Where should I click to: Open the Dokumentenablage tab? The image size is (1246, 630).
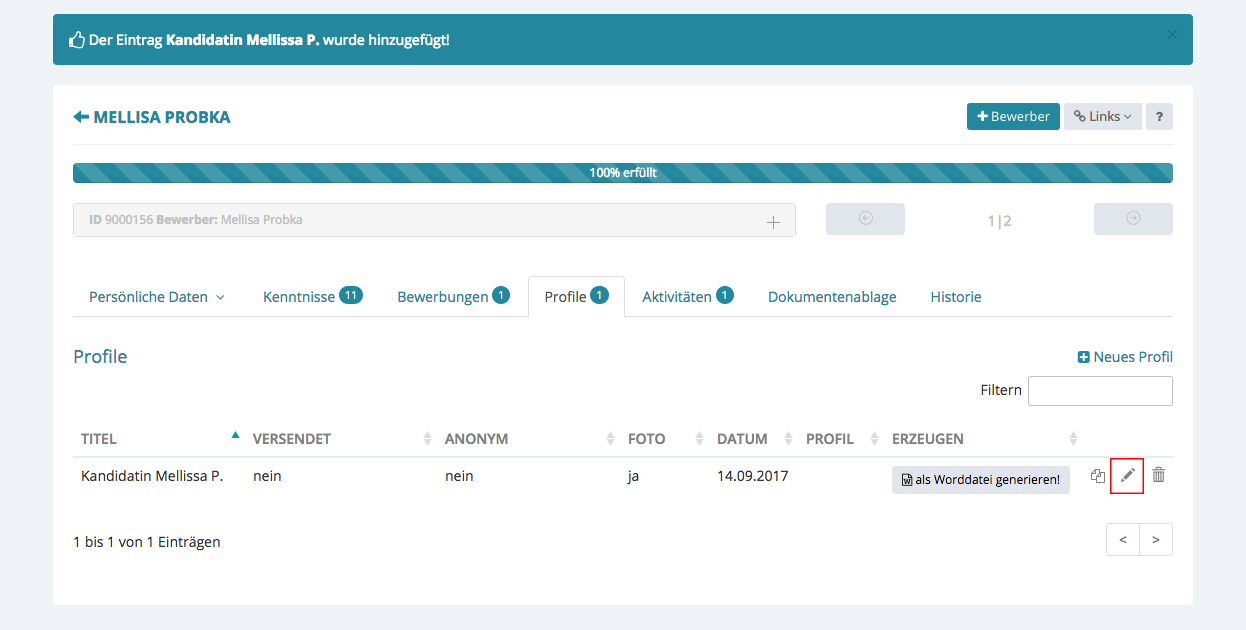pos(831,297)
